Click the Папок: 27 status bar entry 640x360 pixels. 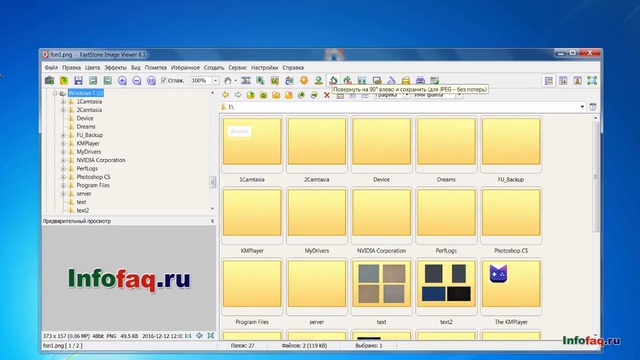[x=242, y=346]
